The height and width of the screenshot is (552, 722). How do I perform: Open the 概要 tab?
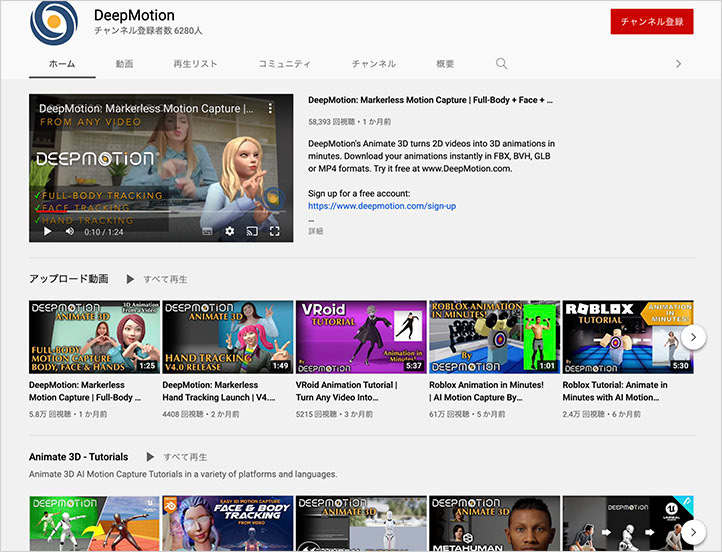[445, 64]
